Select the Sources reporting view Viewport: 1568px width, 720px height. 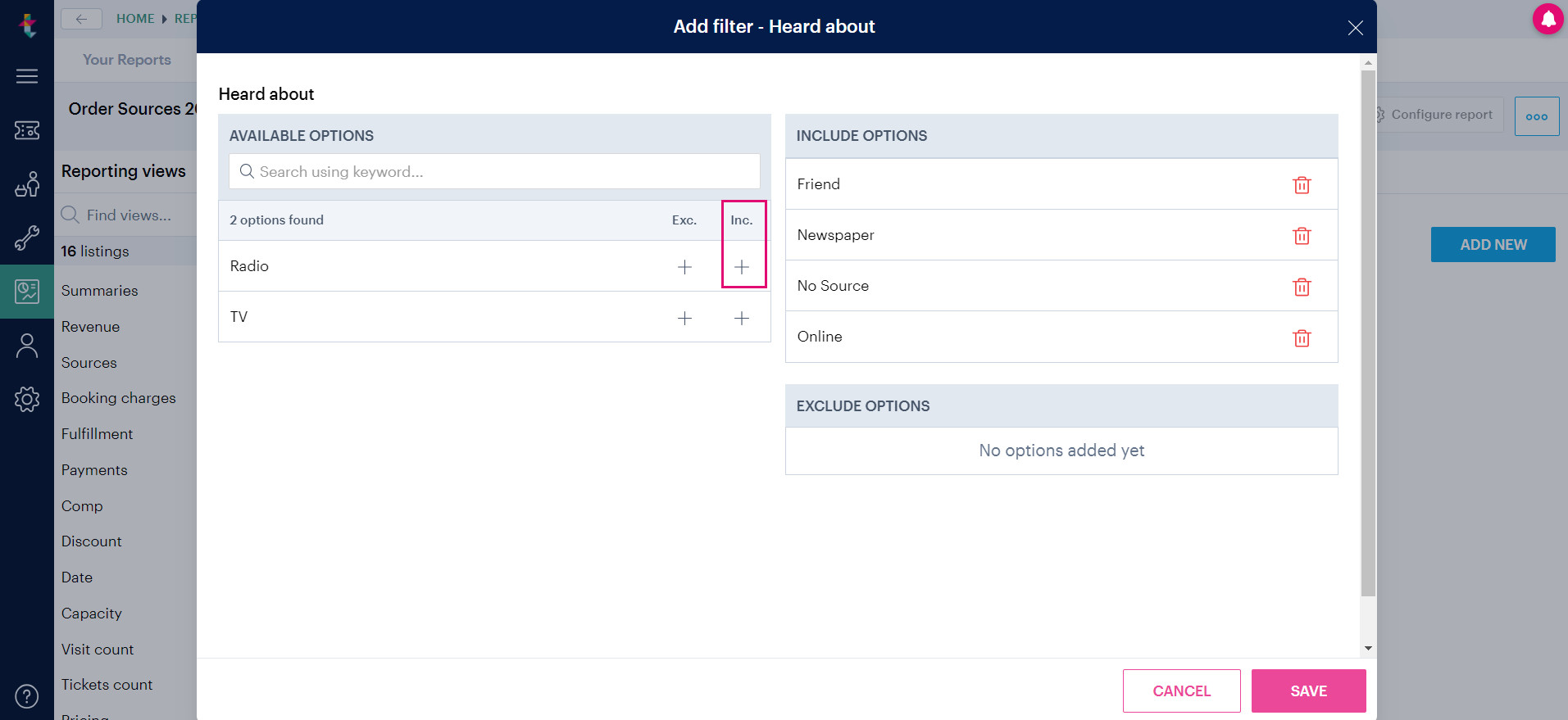[89, 363]
